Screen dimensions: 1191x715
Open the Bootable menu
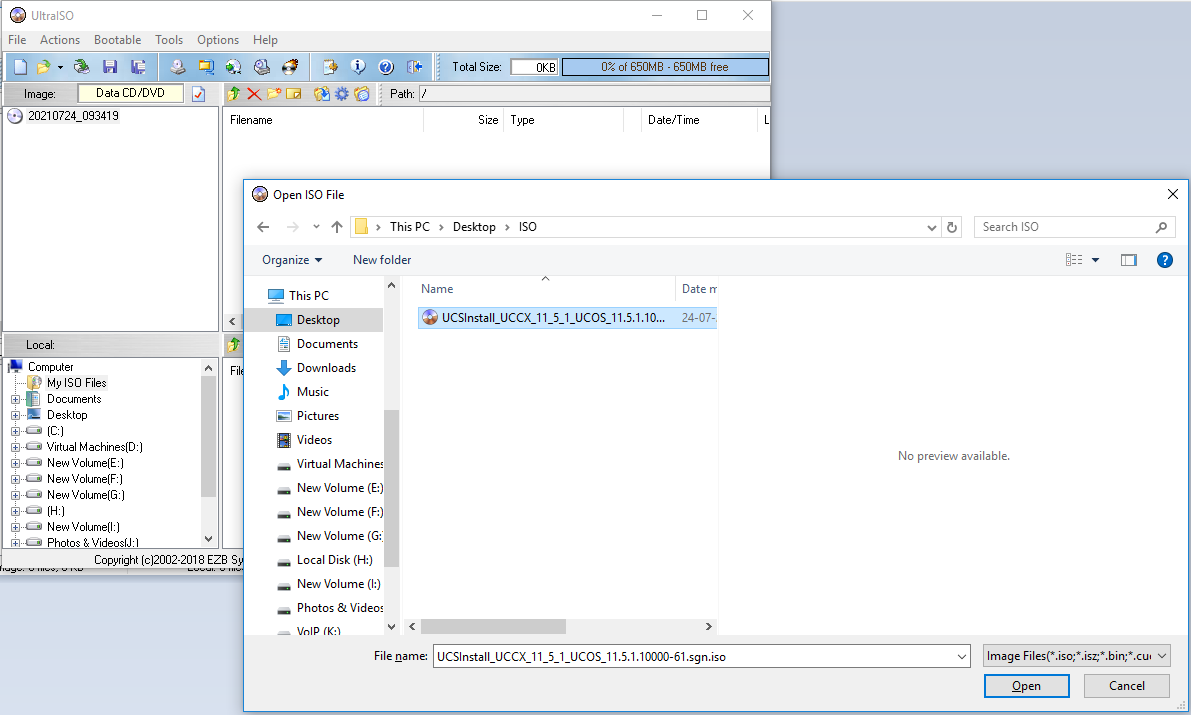click(x=118, y=40)
